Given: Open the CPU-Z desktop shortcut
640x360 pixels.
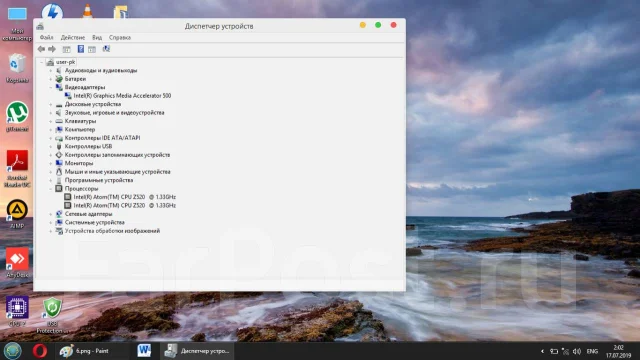Looking at the screenshot, I should (17, 311).
